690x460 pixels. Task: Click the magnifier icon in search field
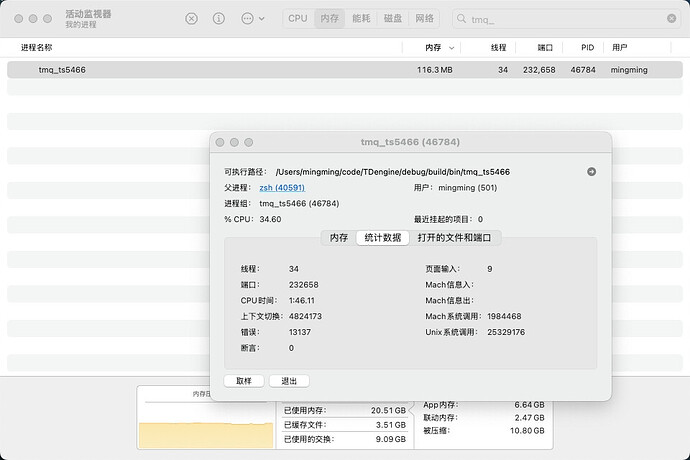coord(460,18)
